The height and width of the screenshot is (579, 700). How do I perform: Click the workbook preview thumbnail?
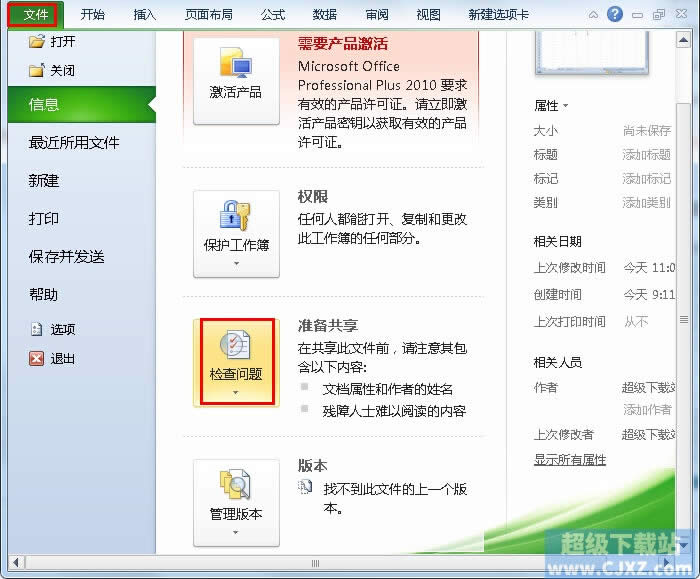tap(592, 52)
